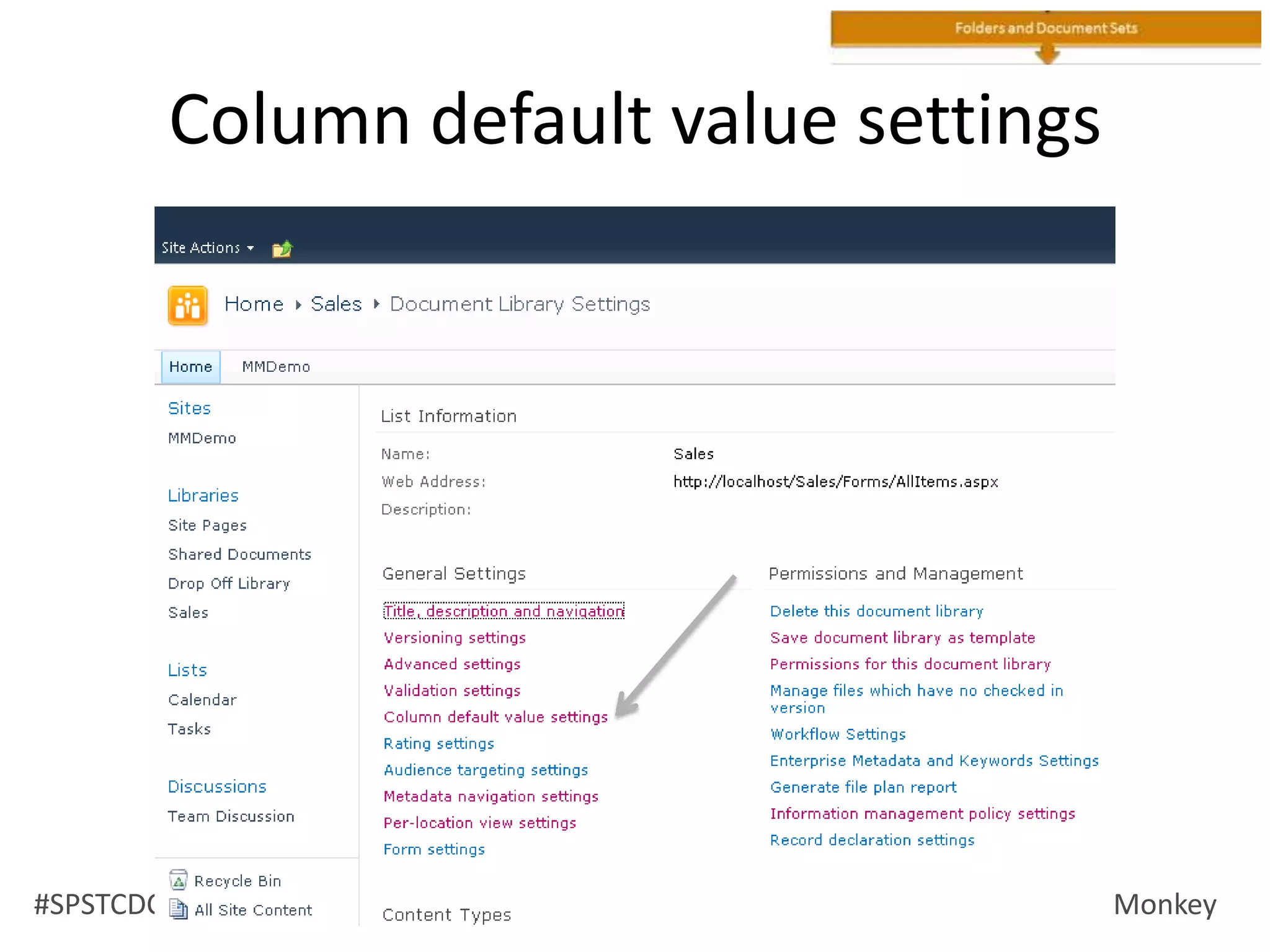
Task: Open Shared Documents library
Action: click(240, 554)
